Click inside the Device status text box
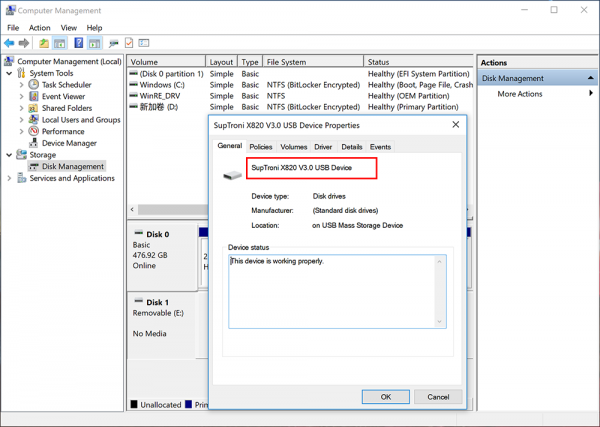600x427 pixels. 337,292
